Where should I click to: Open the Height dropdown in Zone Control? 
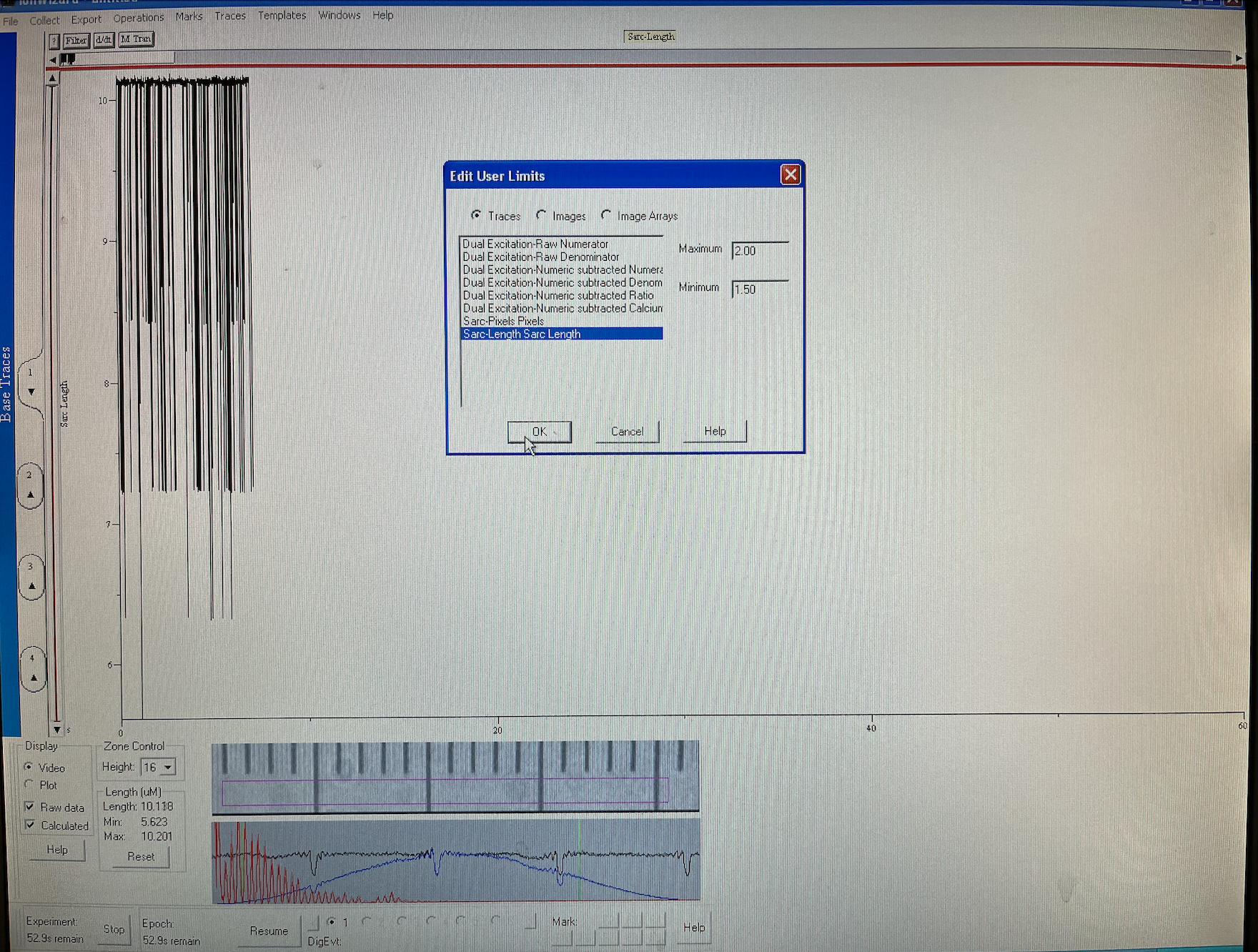click(x=168, y=767)
